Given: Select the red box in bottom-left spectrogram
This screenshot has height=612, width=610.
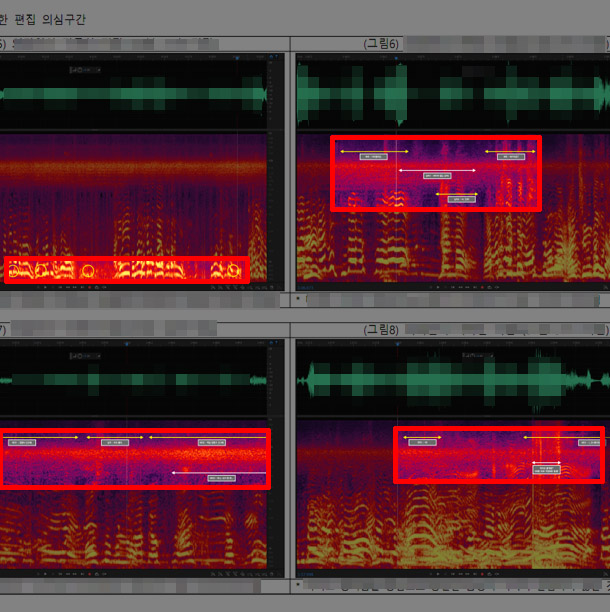Looking at the screenshot, I should pos(135,458).
